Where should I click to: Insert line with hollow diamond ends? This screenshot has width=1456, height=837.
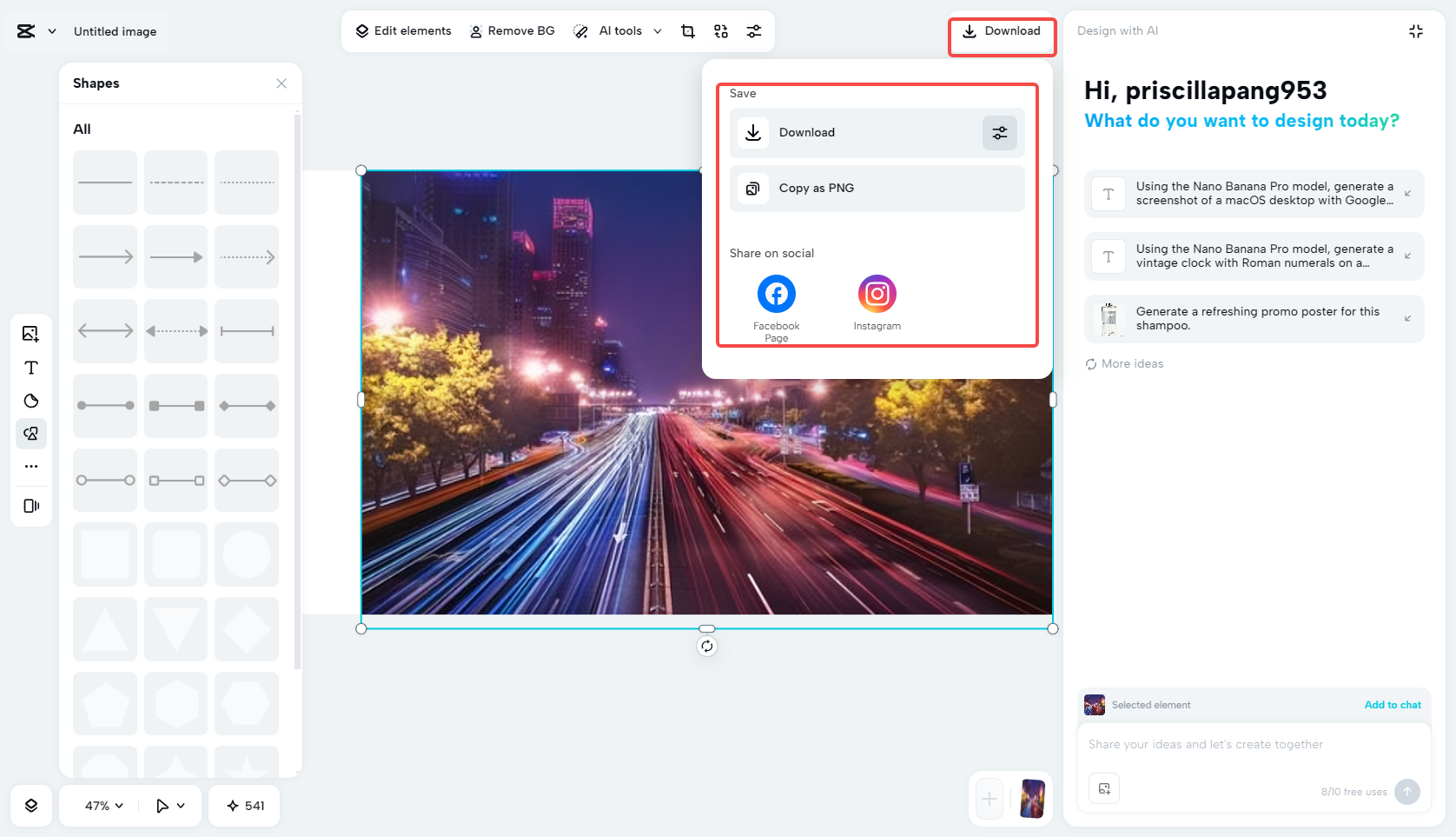247,481
